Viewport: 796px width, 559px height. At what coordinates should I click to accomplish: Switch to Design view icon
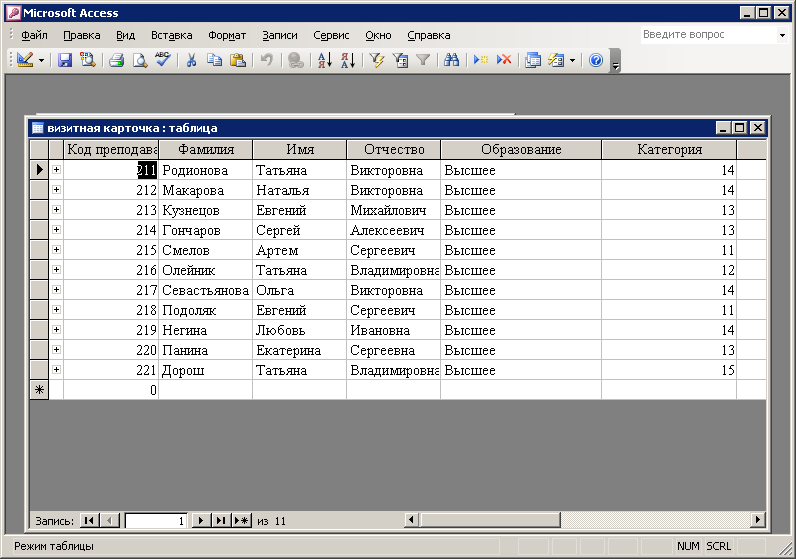pyautogui.click(x=24, y=60)
